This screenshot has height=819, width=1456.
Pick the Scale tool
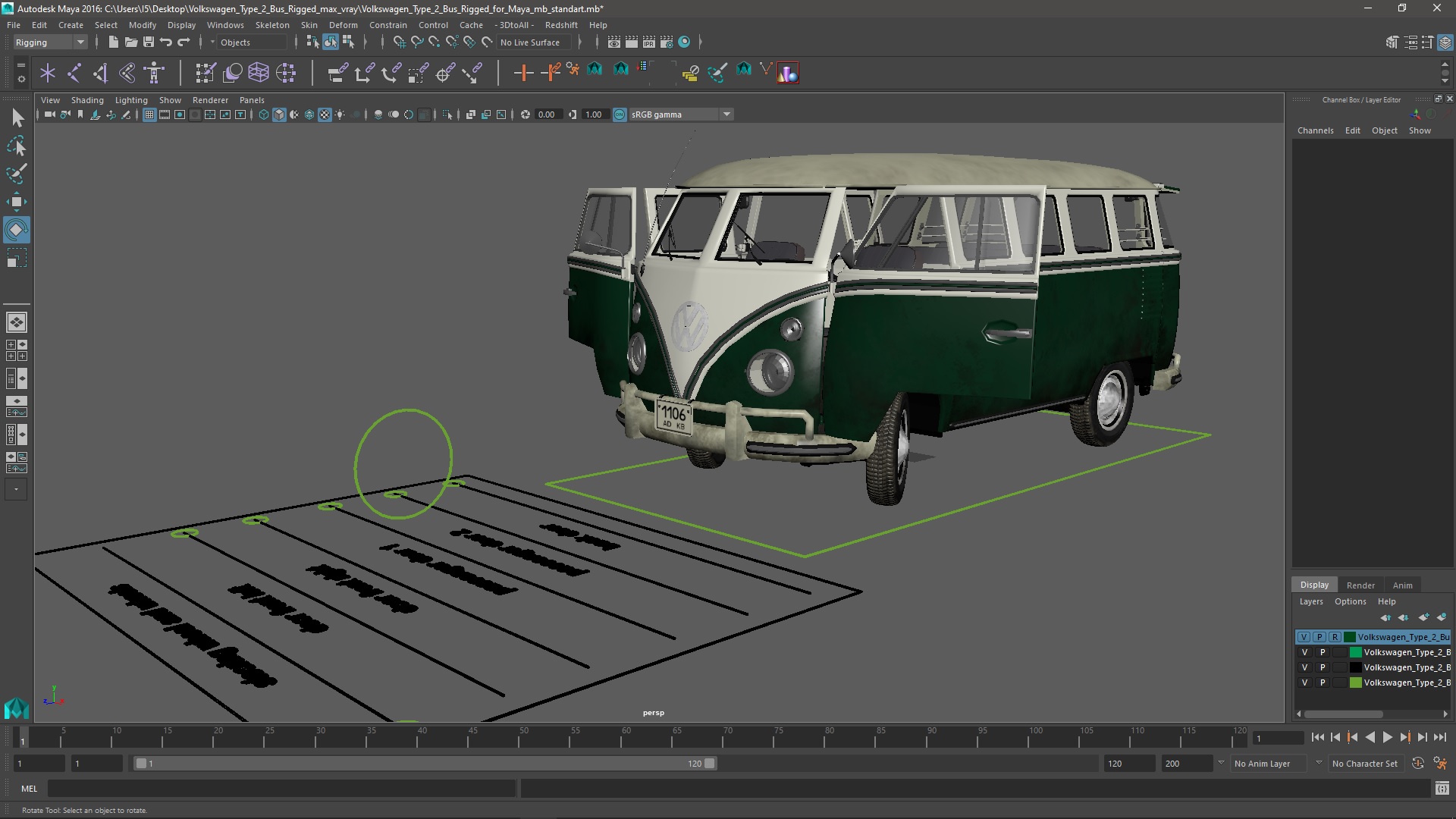17,258
